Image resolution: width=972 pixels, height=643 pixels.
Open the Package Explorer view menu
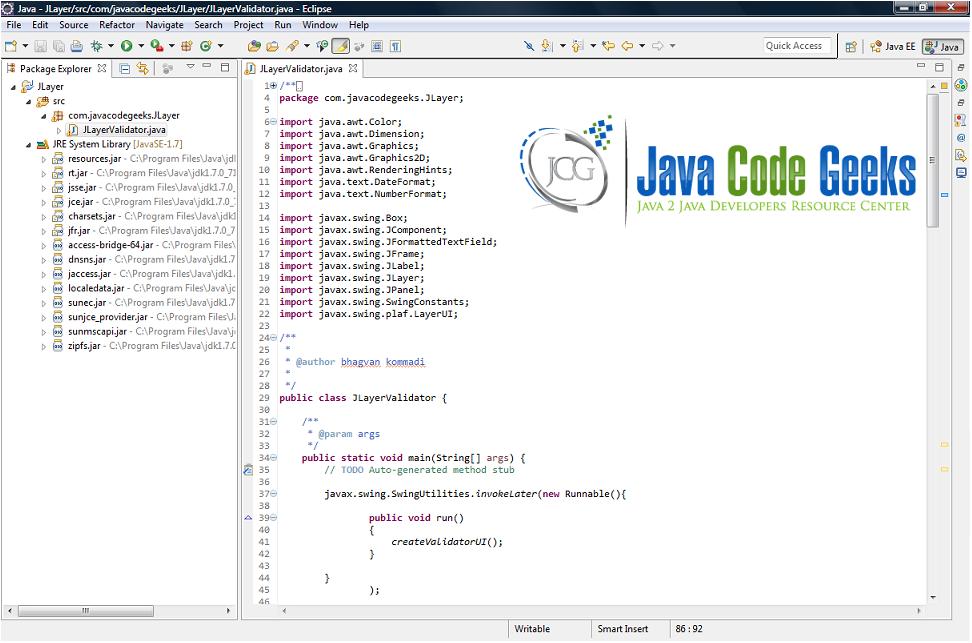[x=190, y=68]
